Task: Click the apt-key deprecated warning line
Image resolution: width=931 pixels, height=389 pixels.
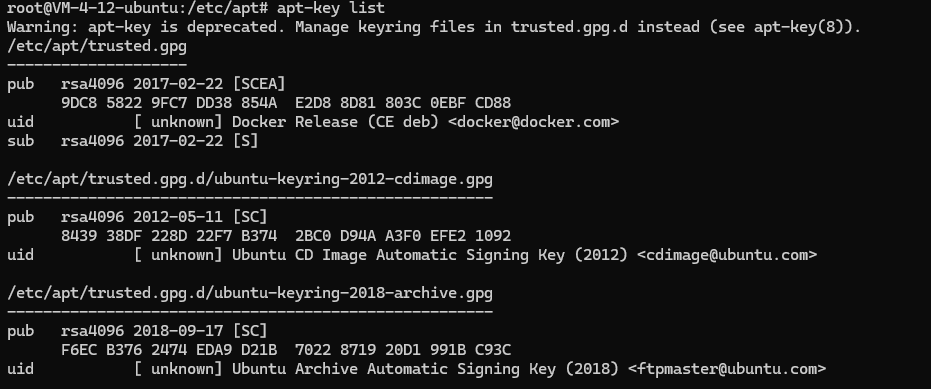Action: 434,27
